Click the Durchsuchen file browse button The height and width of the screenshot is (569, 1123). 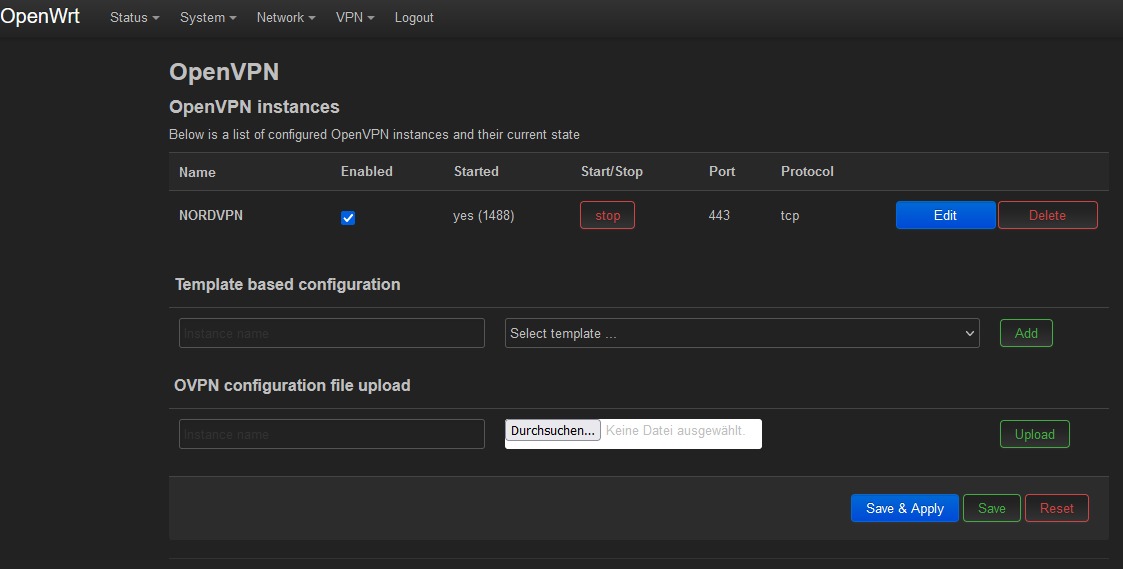coord(553,431)
